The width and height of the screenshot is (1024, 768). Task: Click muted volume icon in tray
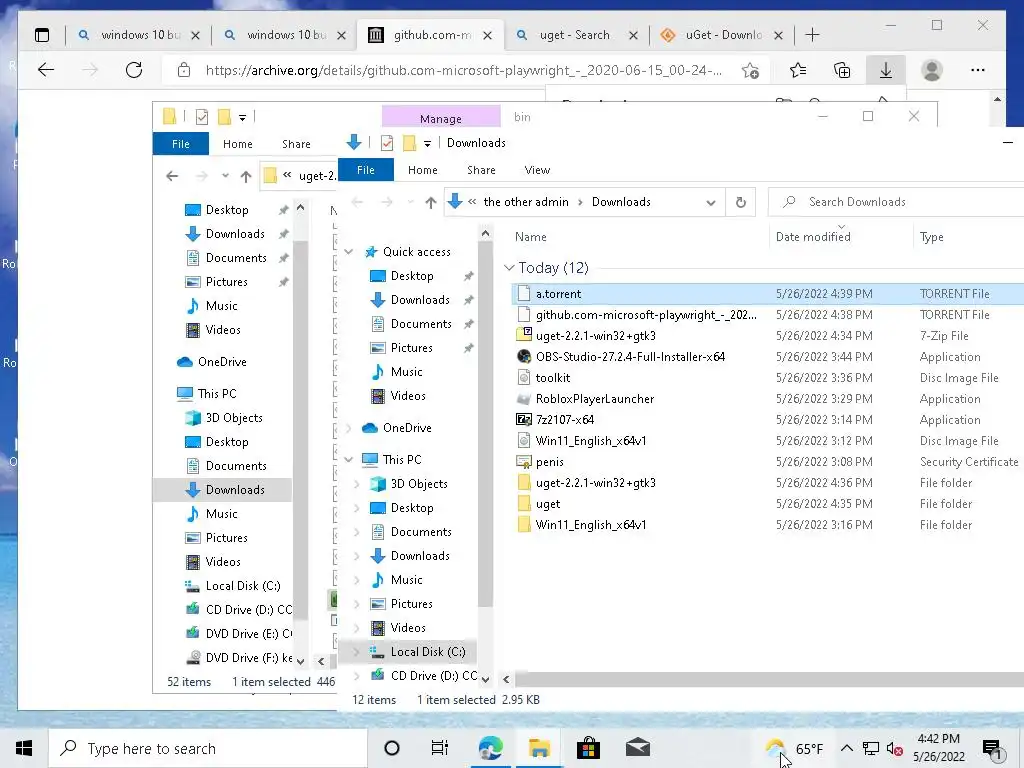pos(894,748)
